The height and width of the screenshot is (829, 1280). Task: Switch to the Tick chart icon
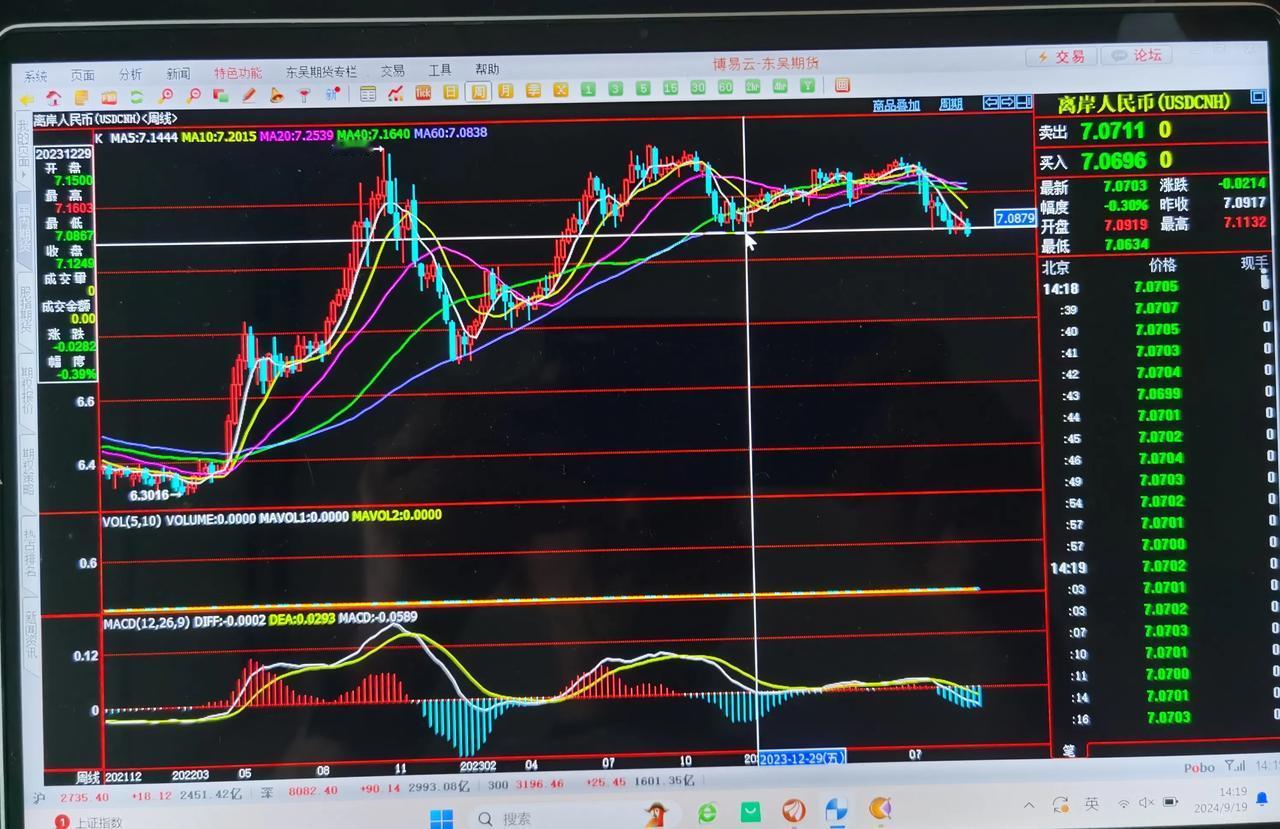pos(423,93)
